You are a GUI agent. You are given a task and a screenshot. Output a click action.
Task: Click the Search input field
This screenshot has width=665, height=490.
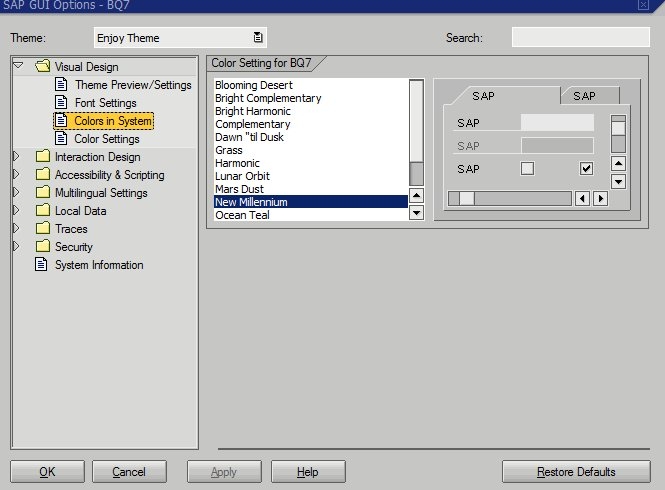point(581,37)
